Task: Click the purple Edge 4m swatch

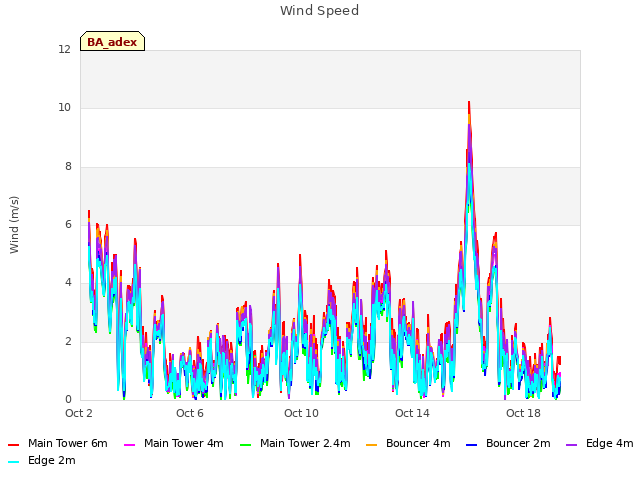Action: point(572,444)
